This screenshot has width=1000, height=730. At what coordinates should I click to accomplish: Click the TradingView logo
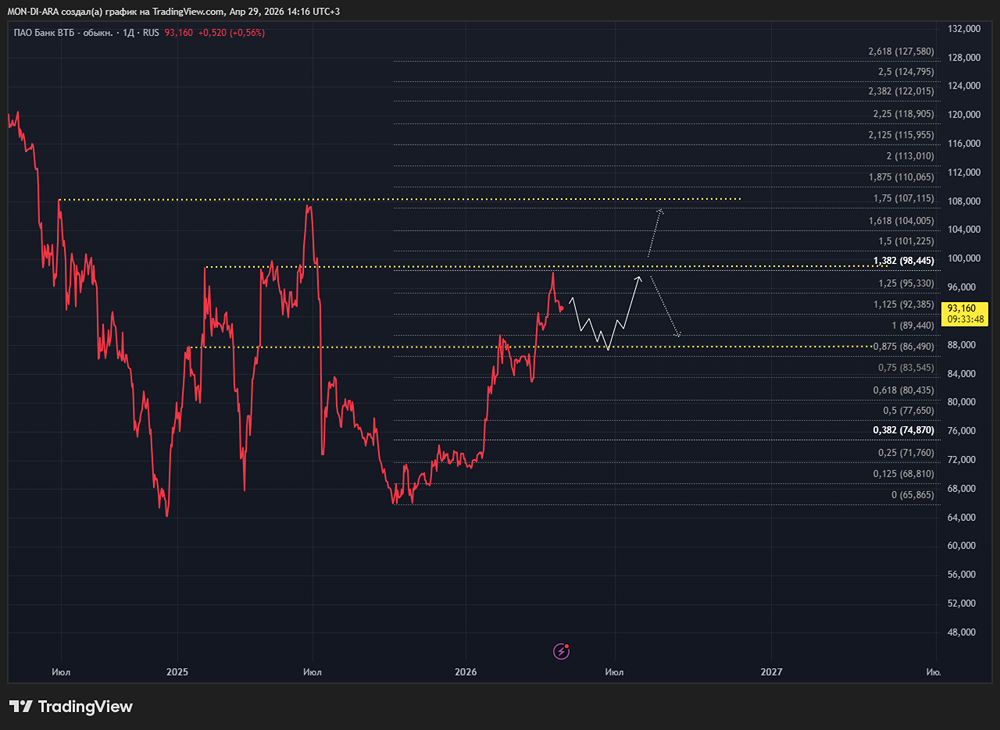click(x=71, y=706)
